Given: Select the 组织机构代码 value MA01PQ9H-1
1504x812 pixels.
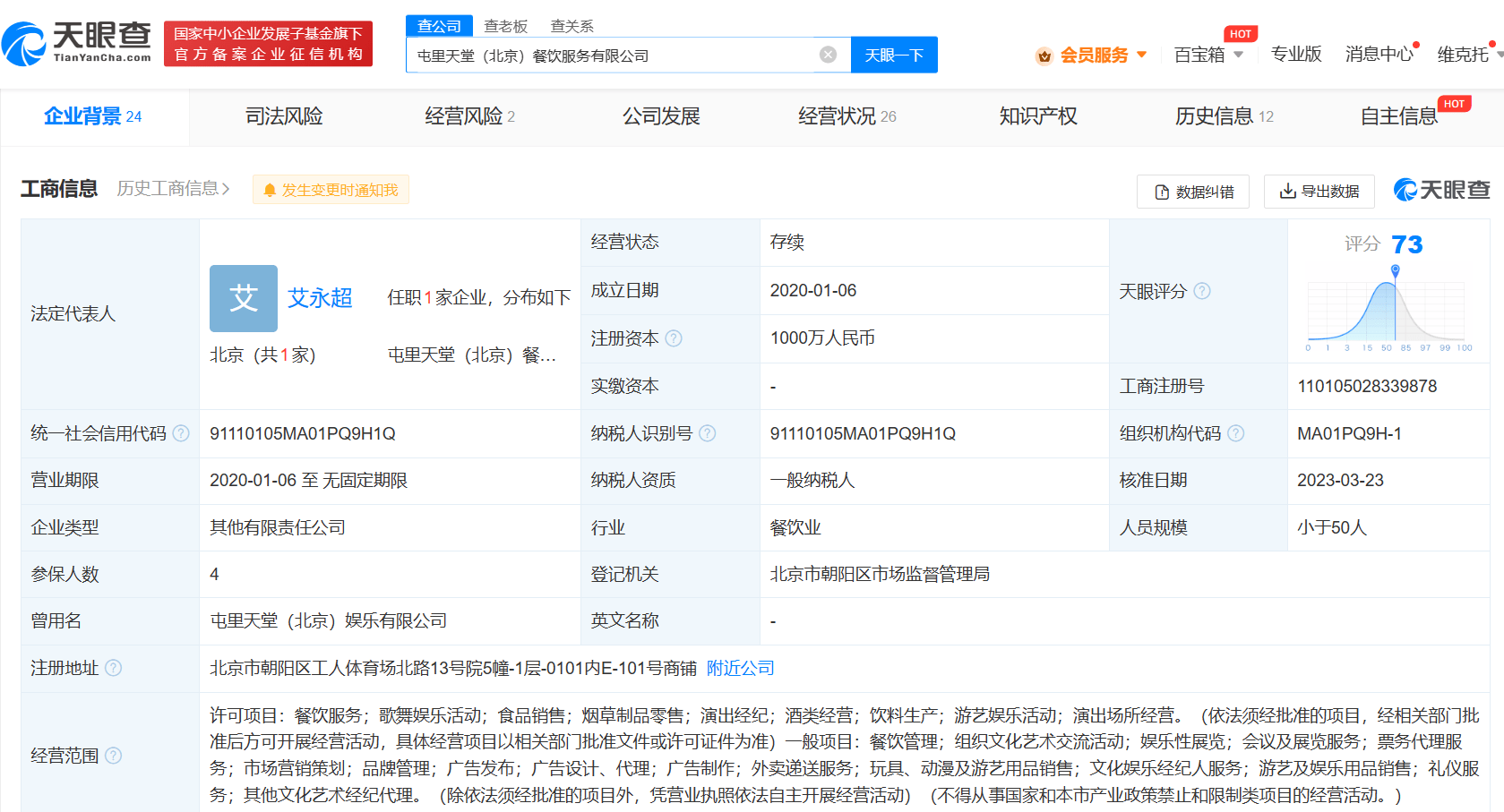Looking at the screenshot, I should click(1349, 433).
